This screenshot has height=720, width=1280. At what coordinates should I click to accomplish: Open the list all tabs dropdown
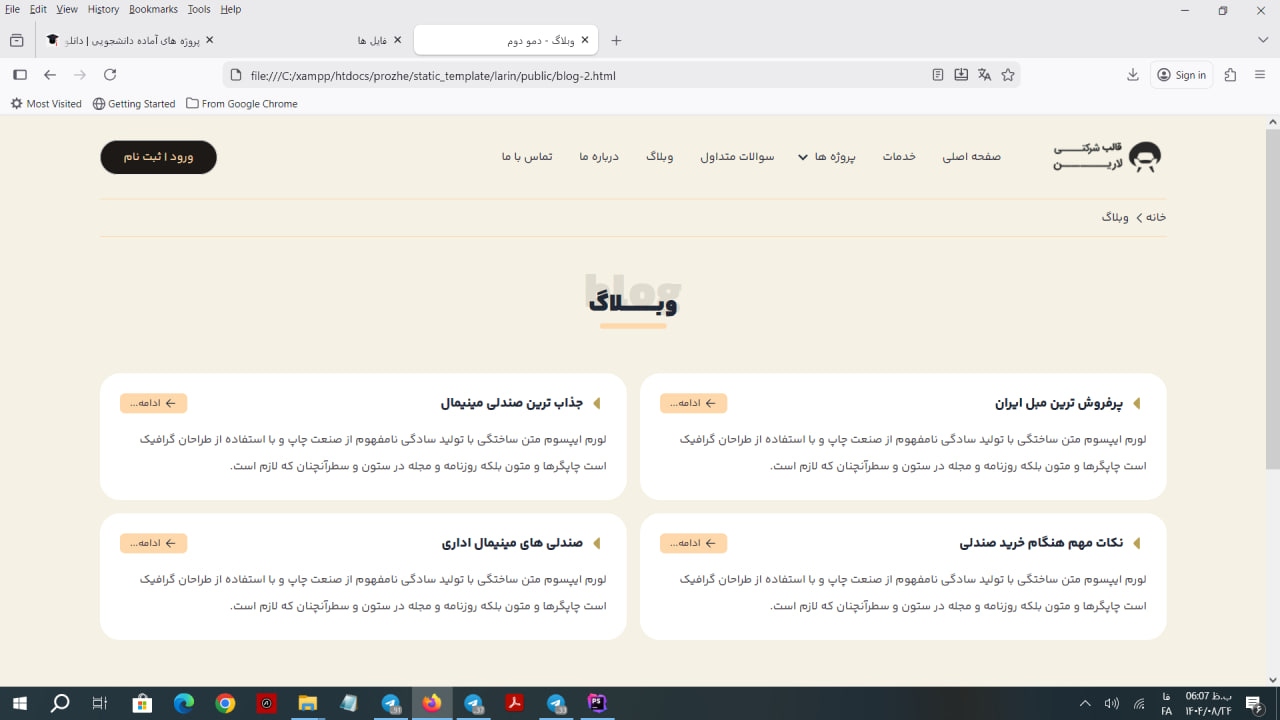pos(1262,40)
